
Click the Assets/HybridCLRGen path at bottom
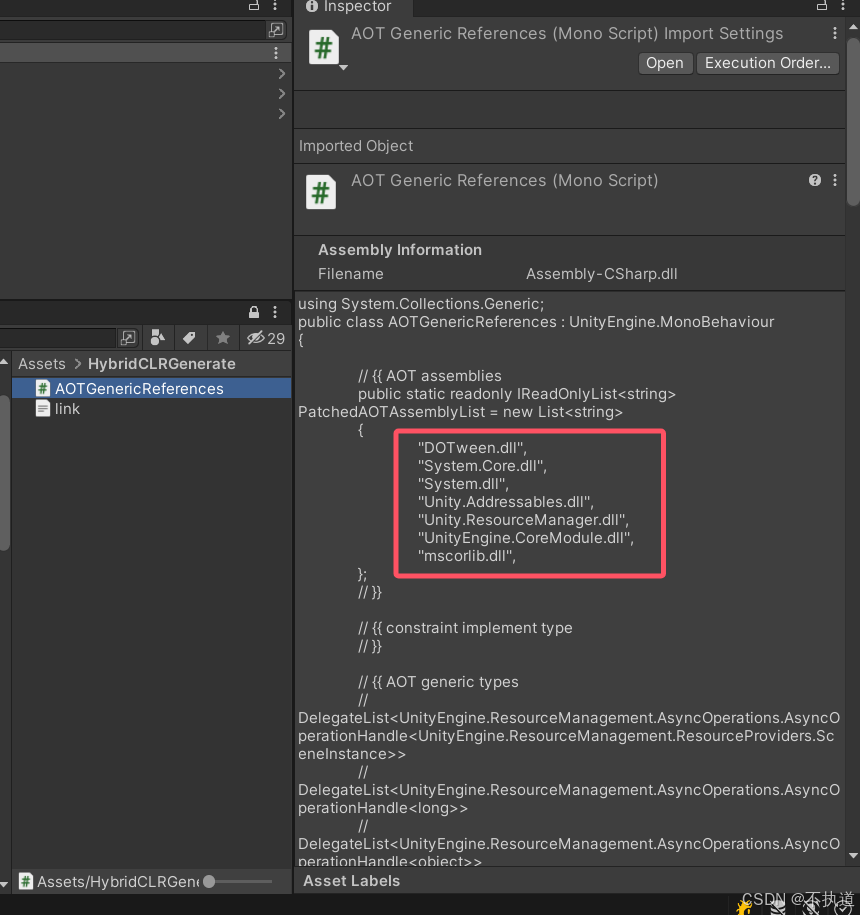[117, 881]
